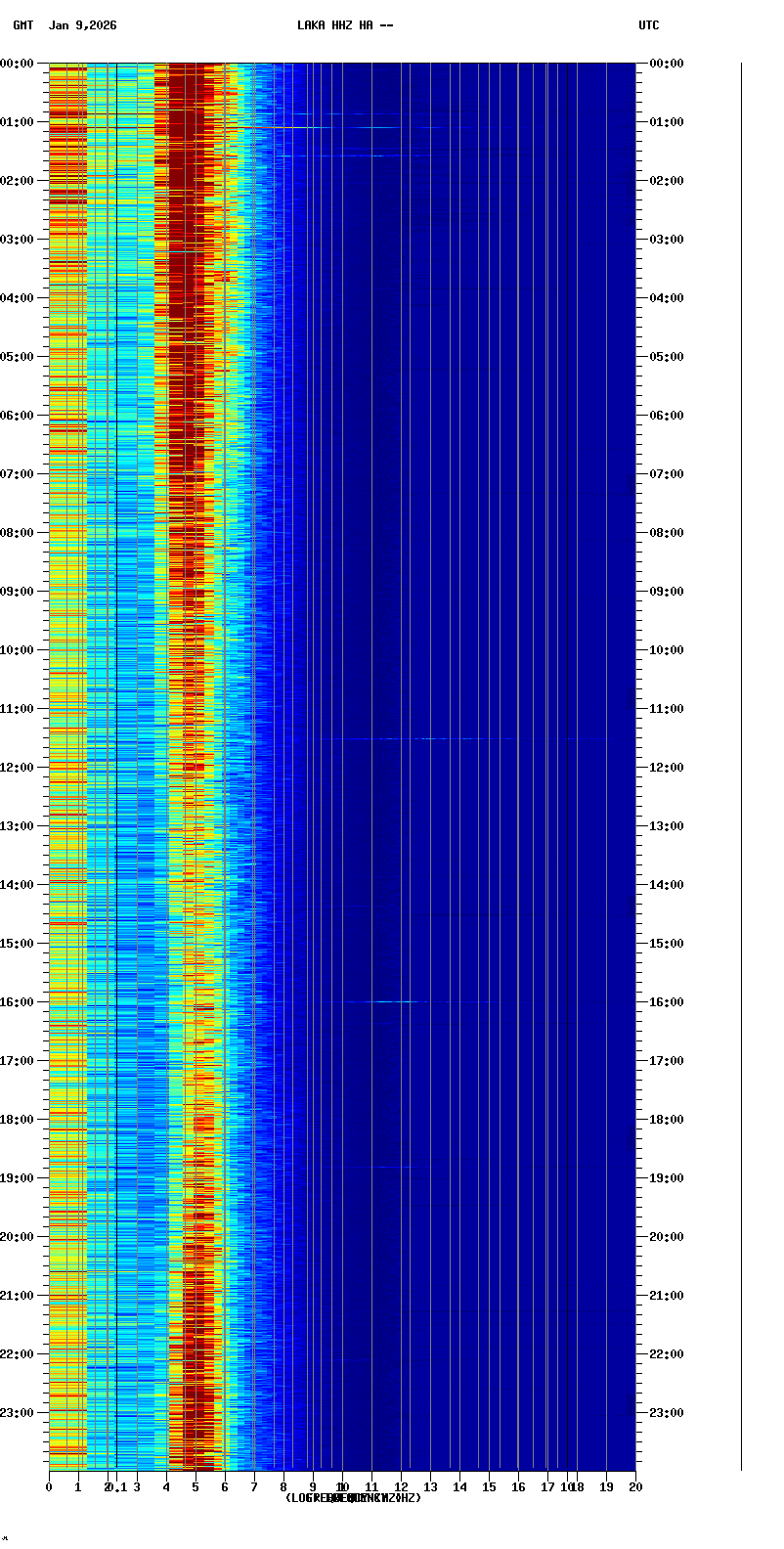Select the 06:00 marker on left time axis
Viewport: 784px width, 1549px height.
[x=17, y=416]
